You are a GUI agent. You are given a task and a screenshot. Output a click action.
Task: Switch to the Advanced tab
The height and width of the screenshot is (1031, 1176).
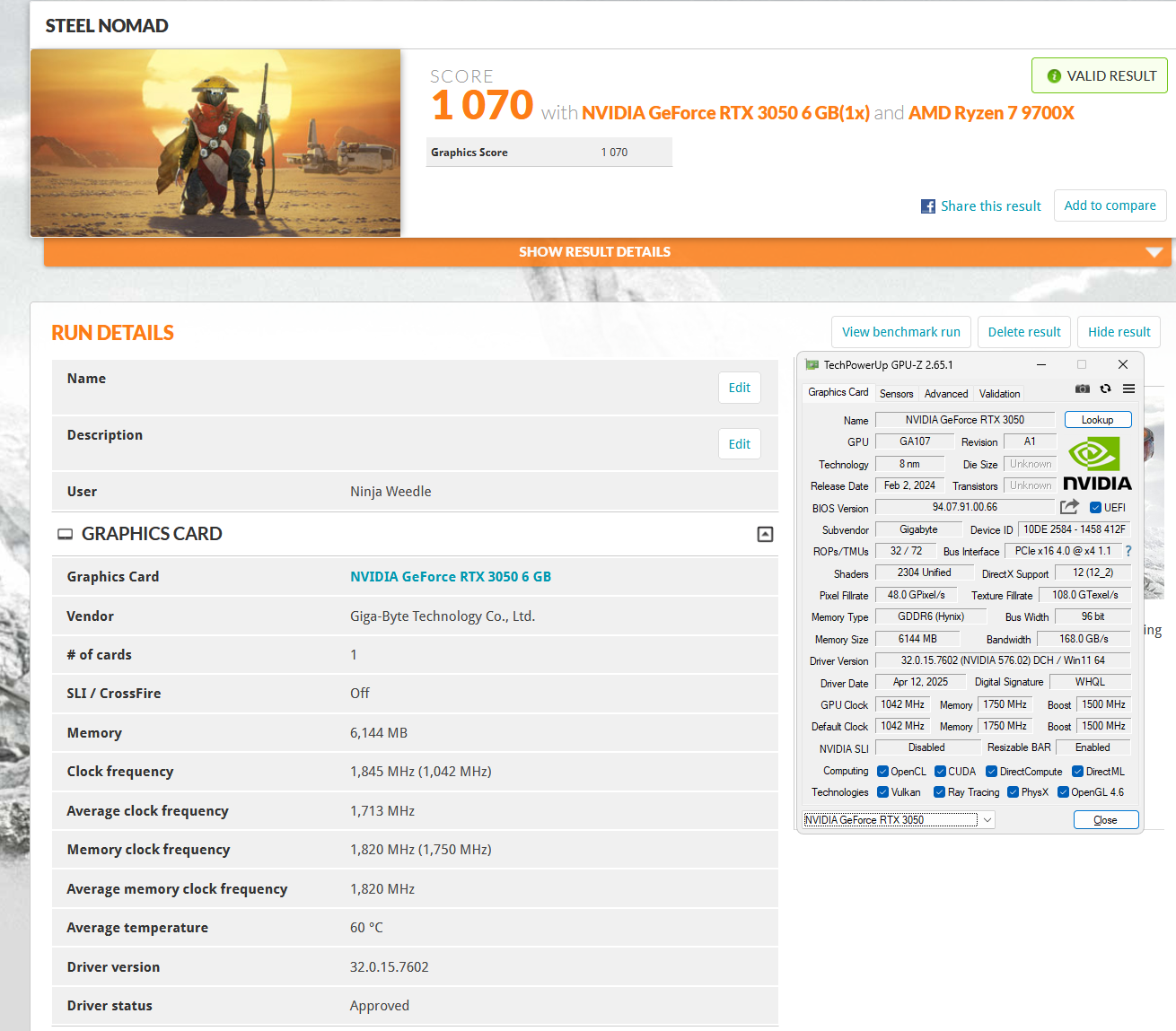[946, 394]
